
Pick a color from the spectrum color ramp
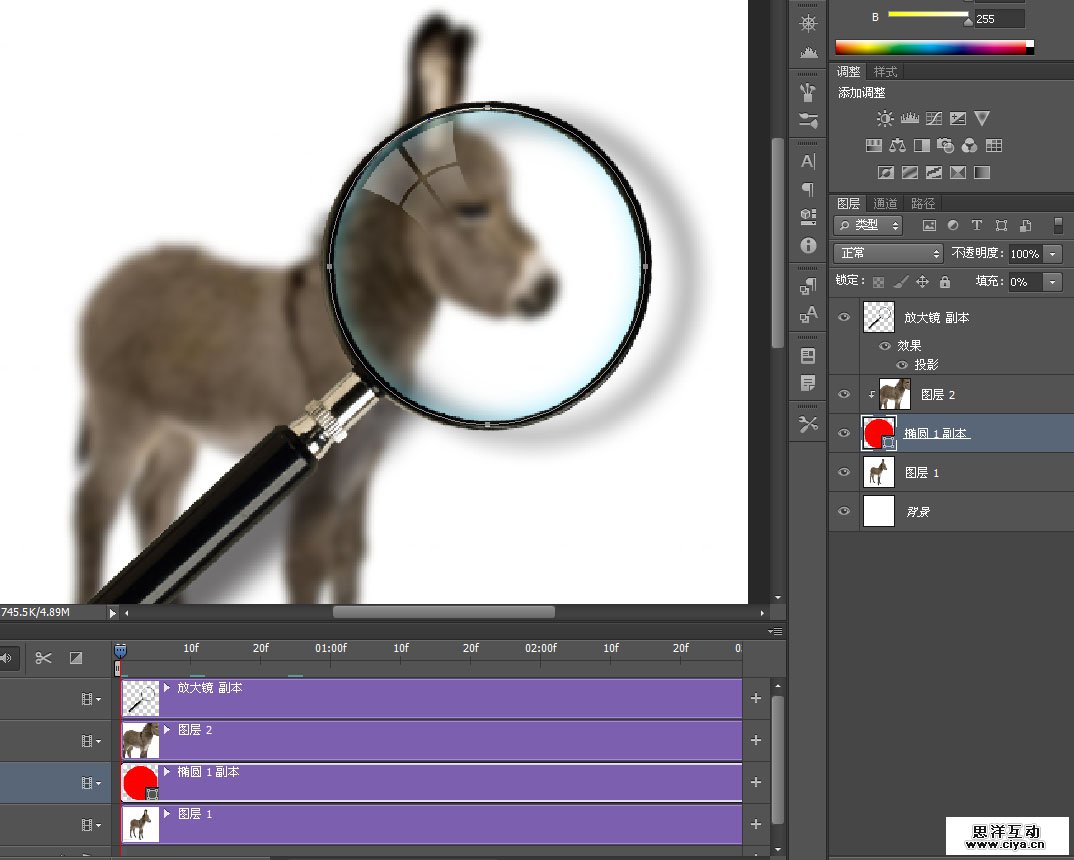click(x=930, y=47)
